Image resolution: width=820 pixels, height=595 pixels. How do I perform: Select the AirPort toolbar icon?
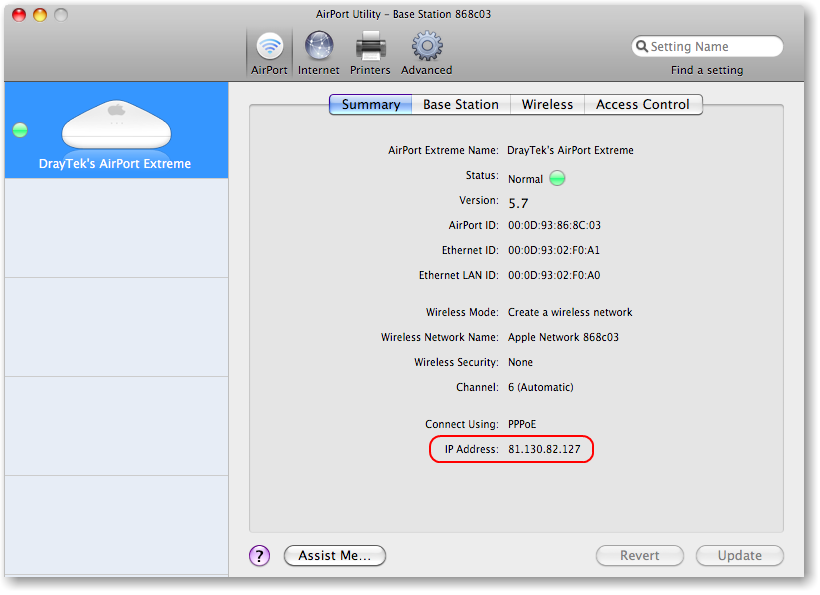tap(269, 47)
